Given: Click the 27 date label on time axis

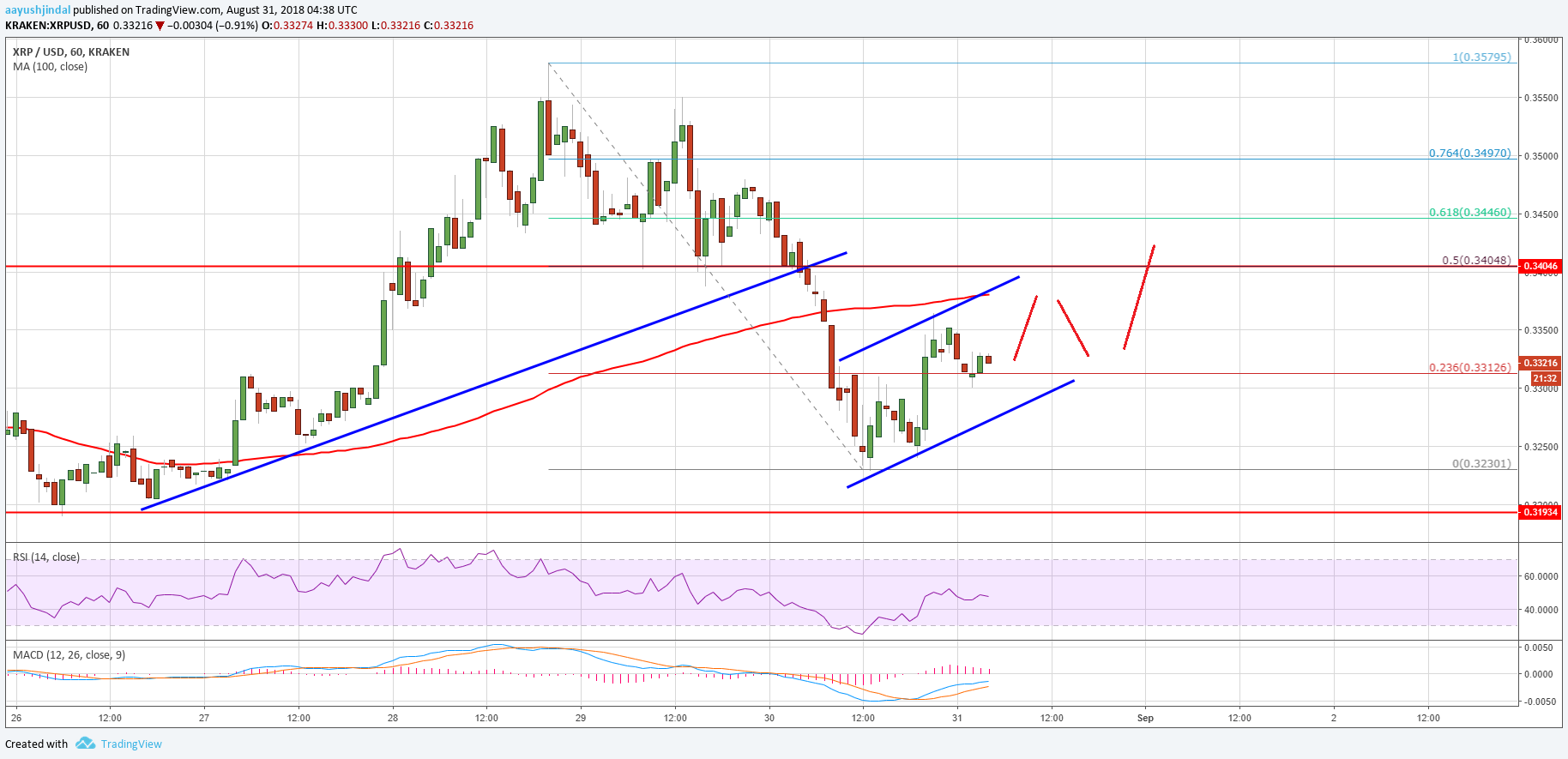Looking at the screenshot, I should [x=203, y=719].
